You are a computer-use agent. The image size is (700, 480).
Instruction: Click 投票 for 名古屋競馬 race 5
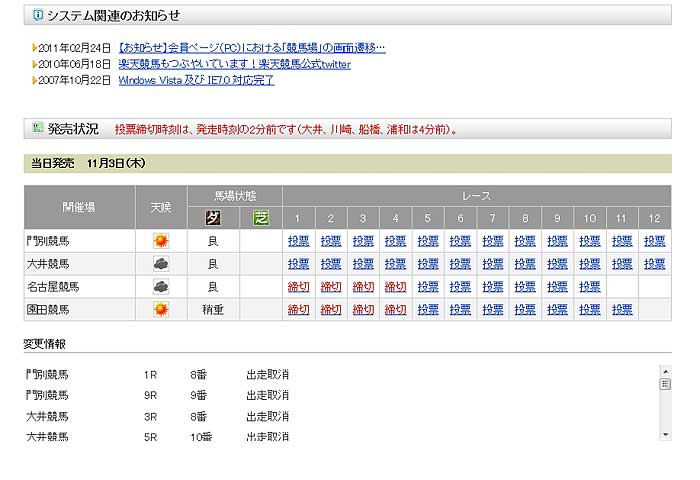[428, 287]
